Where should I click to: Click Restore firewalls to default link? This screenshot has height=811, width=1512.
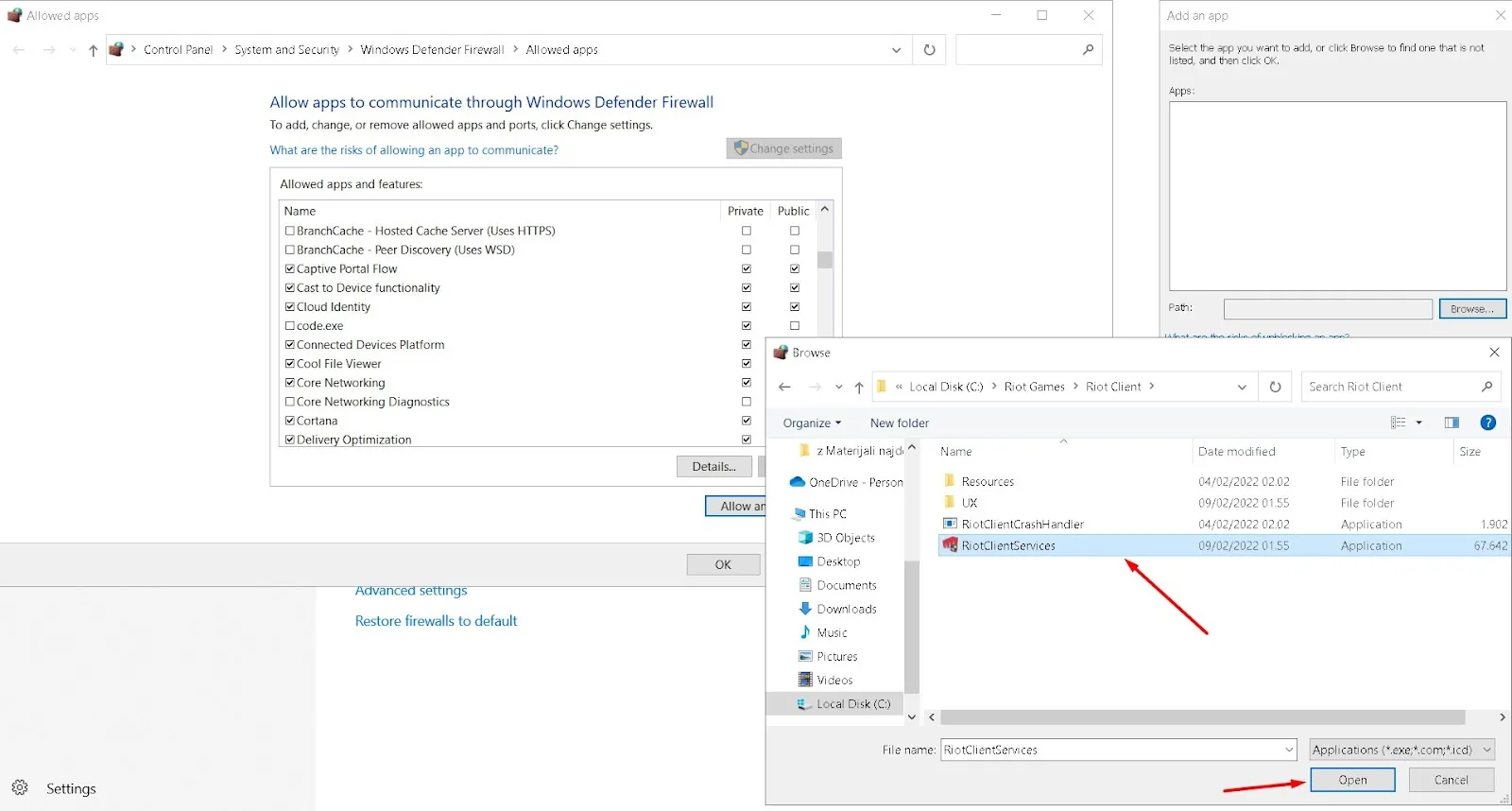pos(436,621)
